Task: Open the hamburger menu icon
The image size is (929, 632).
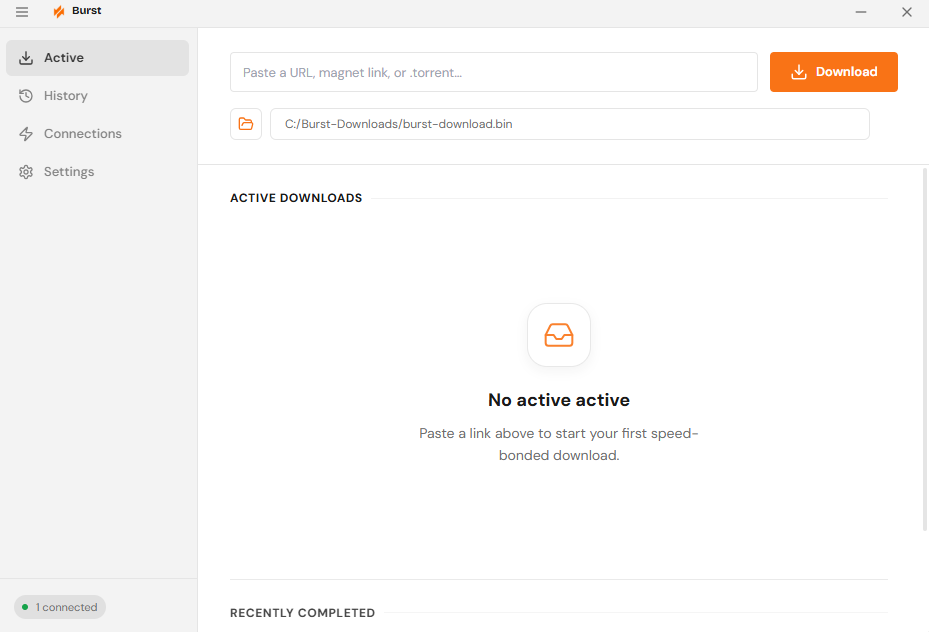Action: click(x=22, y=12)
